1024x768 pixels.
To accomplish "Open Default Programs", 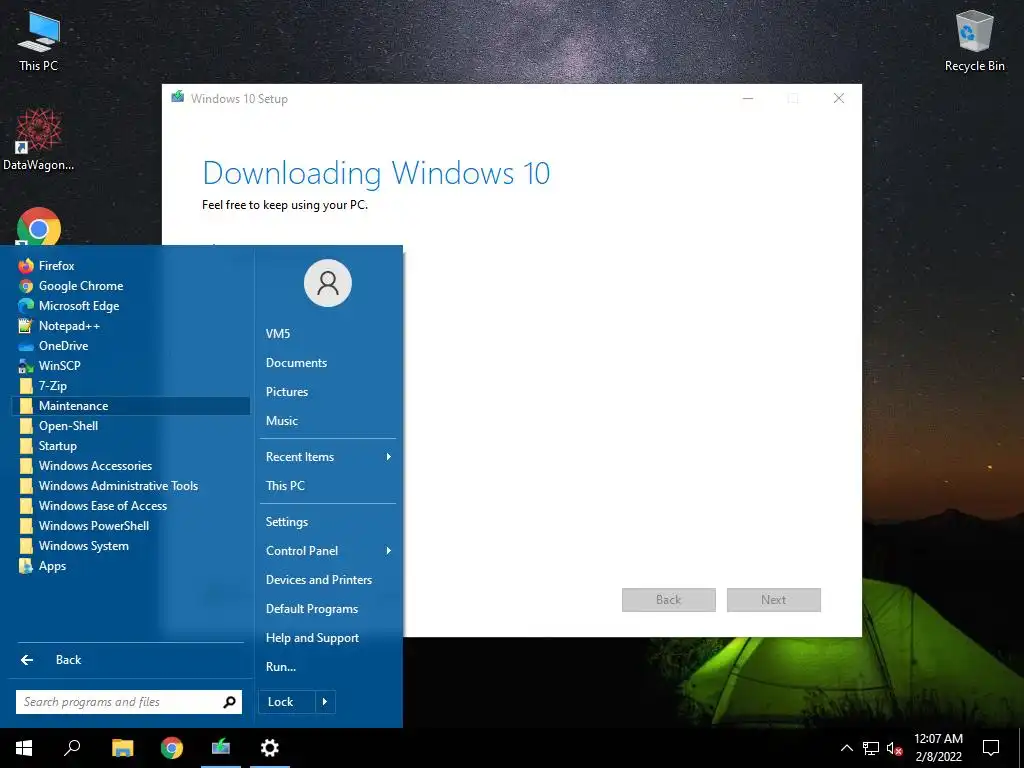I will click(312, 609).
